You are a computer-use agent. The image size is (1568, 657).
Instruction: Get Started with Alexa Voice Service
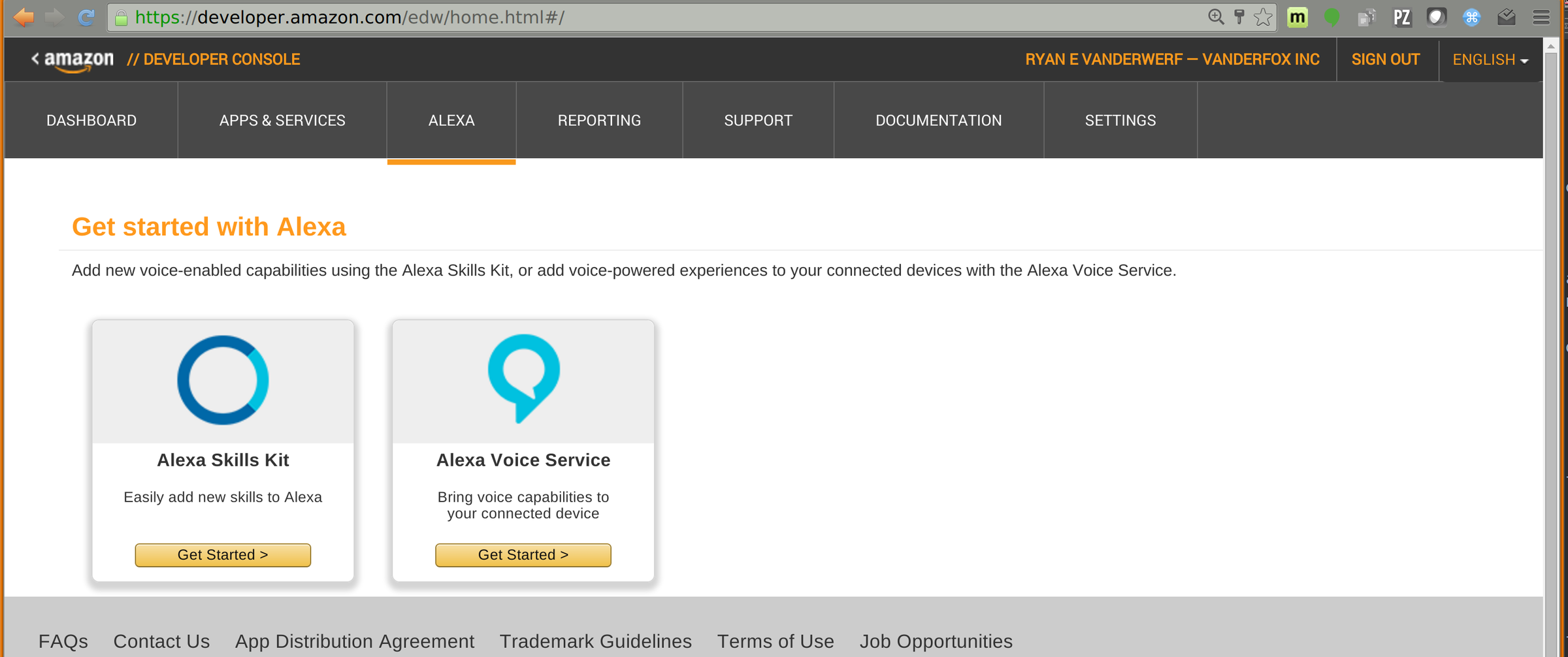pos(523,555)
